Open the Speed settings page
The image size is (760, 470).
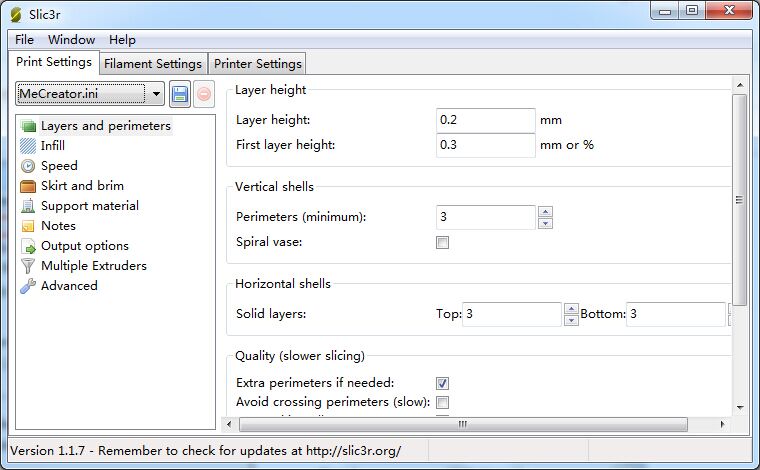59,166
